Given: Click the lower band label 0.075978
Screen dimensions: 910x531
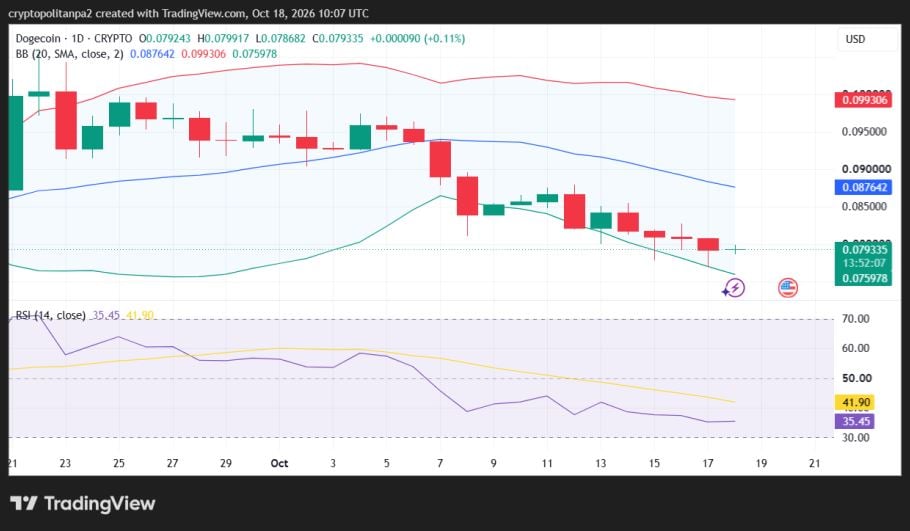Looking at the screenshot, I should [x=864, y=278].
